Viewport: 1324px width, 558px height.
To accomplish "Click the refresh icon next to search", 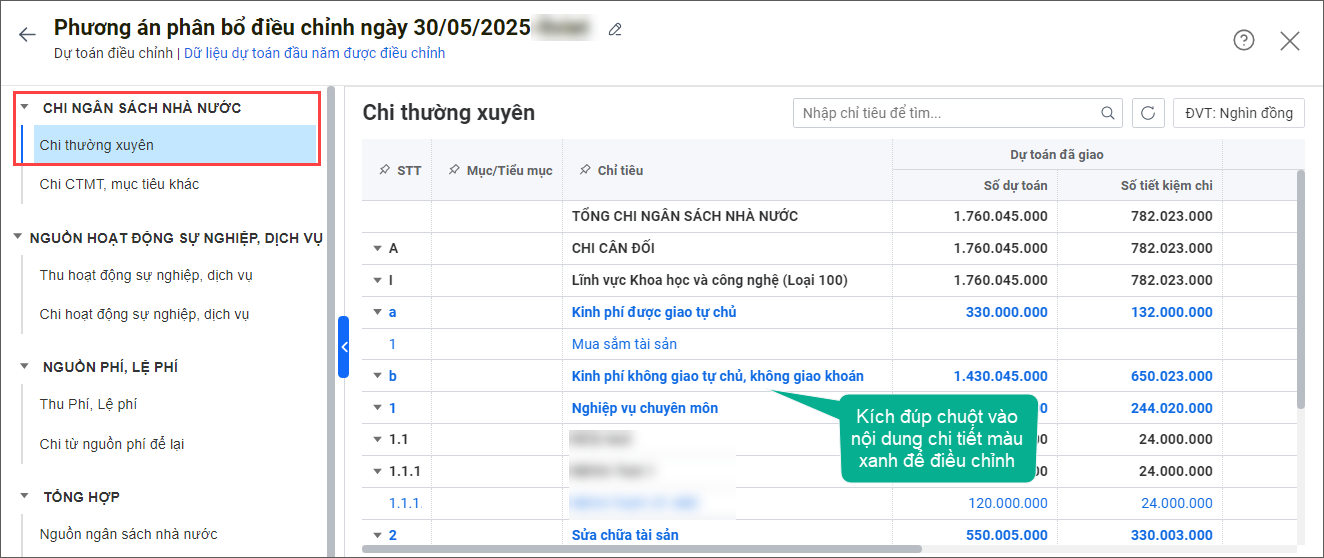I will [x=1148, y=113].
